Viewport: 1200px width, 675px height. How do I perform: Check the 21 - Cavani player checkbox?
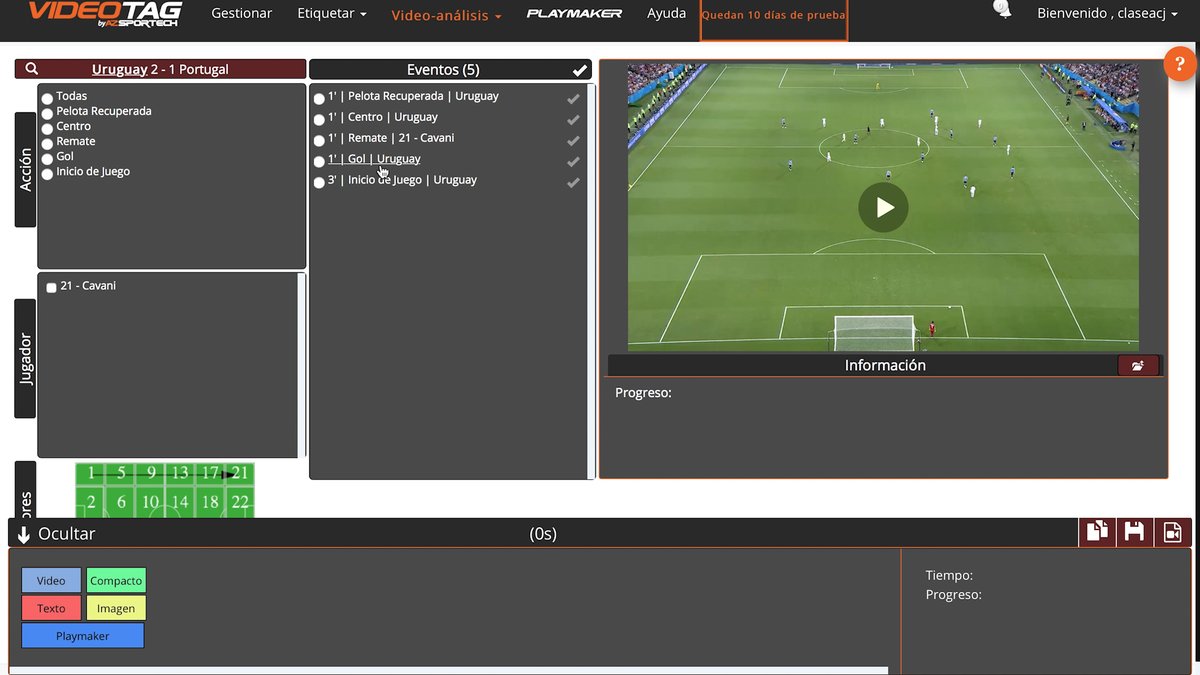tap(51, 288)
